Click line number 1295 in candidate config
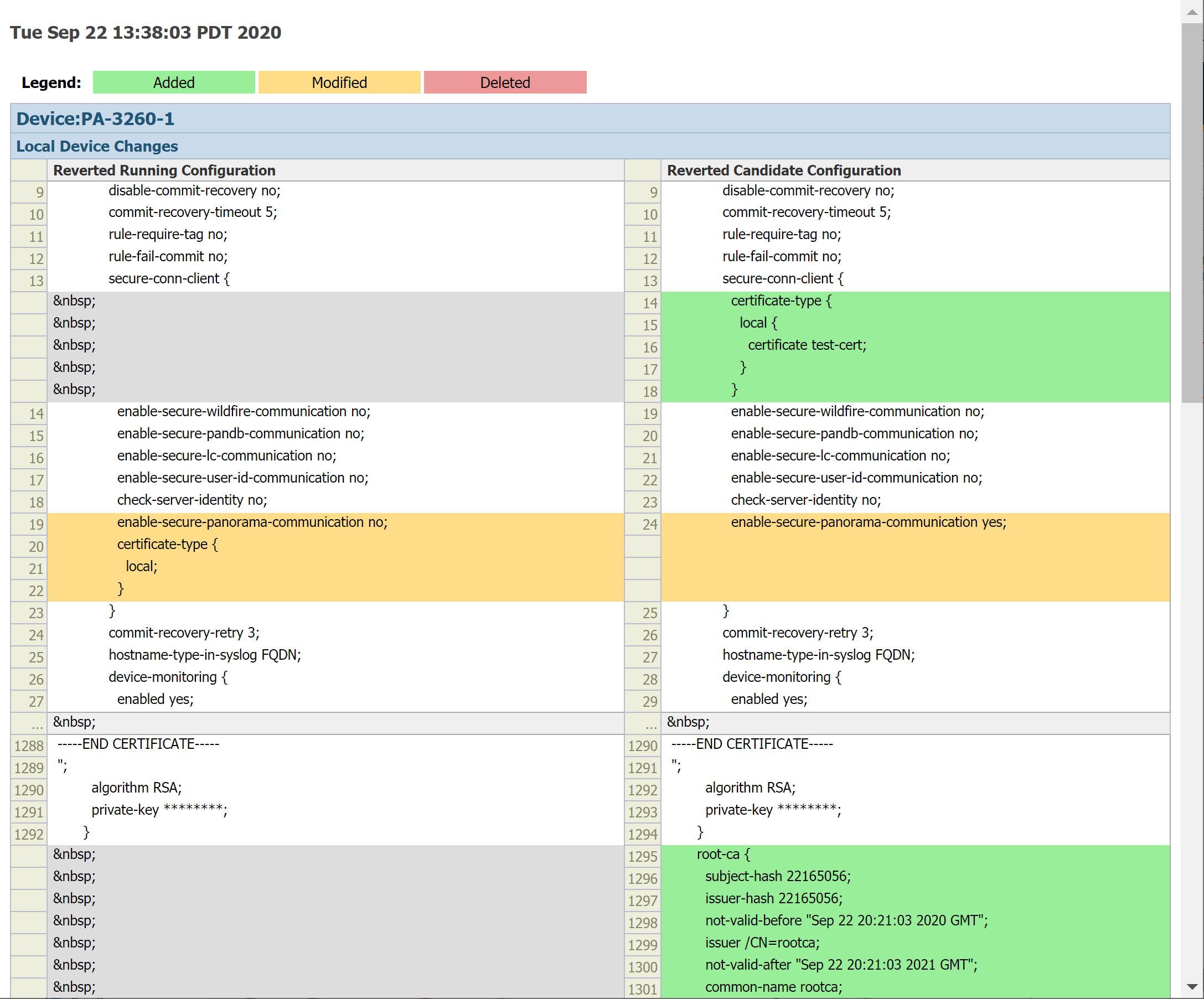This screenshot has width=1204, height=999. point(642,856)
